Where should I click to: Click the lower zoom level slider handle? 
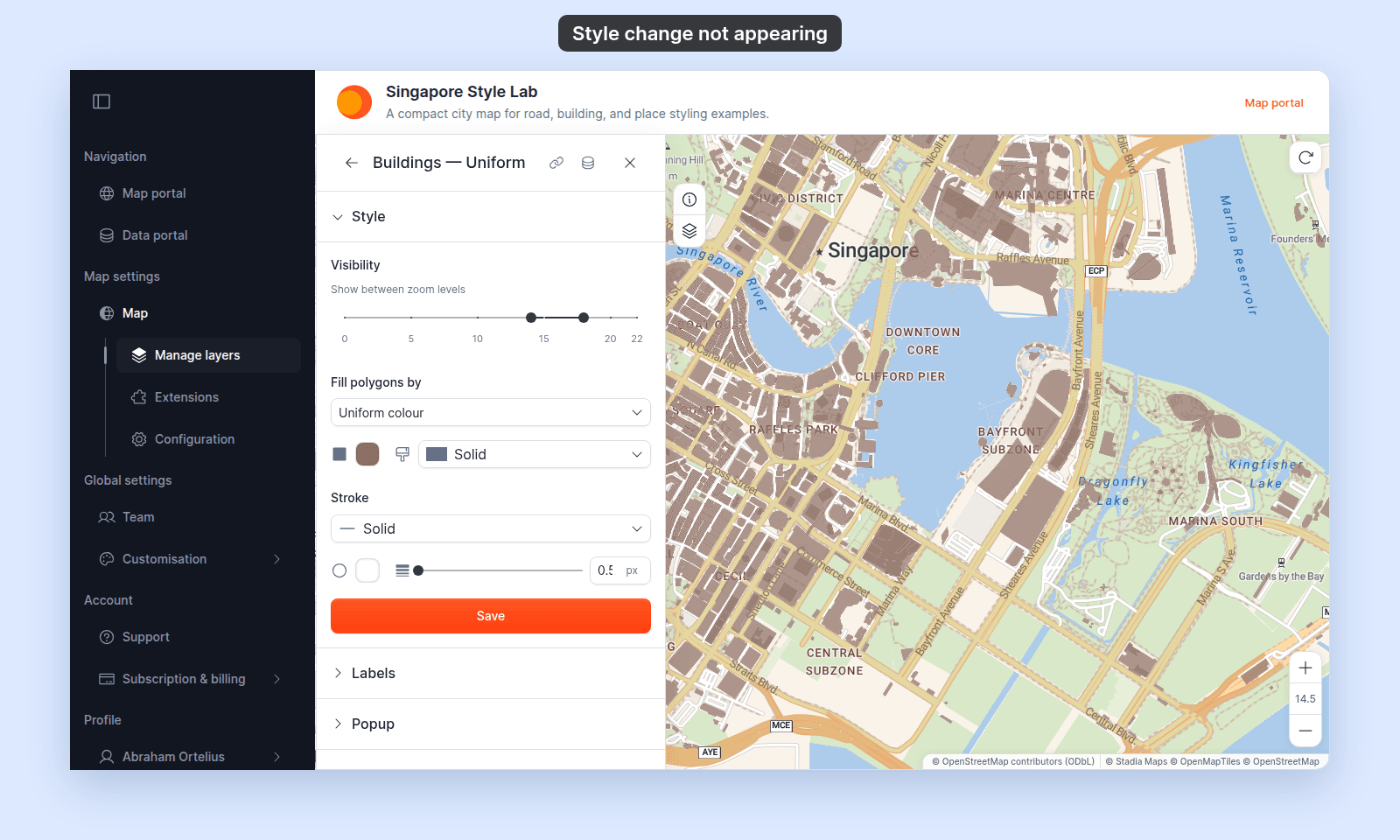(531, 318)
